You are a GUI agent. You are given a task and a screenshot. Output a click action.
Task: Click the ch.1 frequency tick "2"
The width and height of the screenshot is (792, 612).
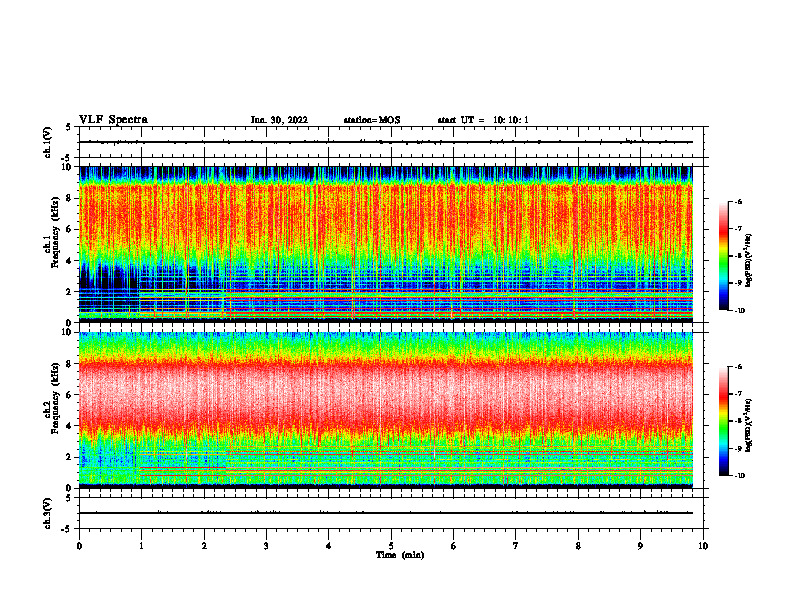[x=69, y=292]
